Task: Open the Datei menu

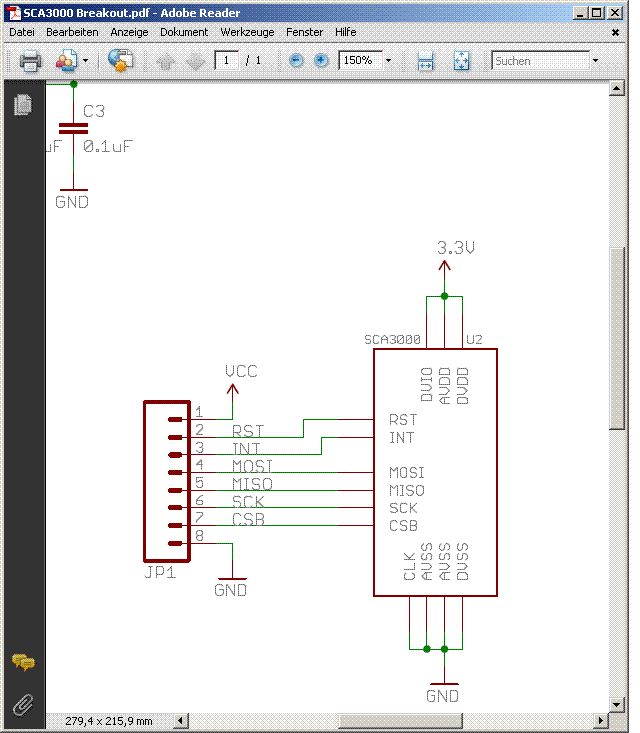Action: tap(22, 32)
